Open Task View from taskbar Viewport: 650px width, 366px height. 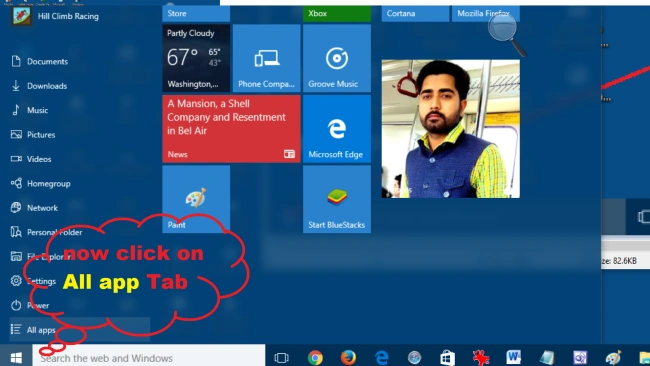pos(281,357)
